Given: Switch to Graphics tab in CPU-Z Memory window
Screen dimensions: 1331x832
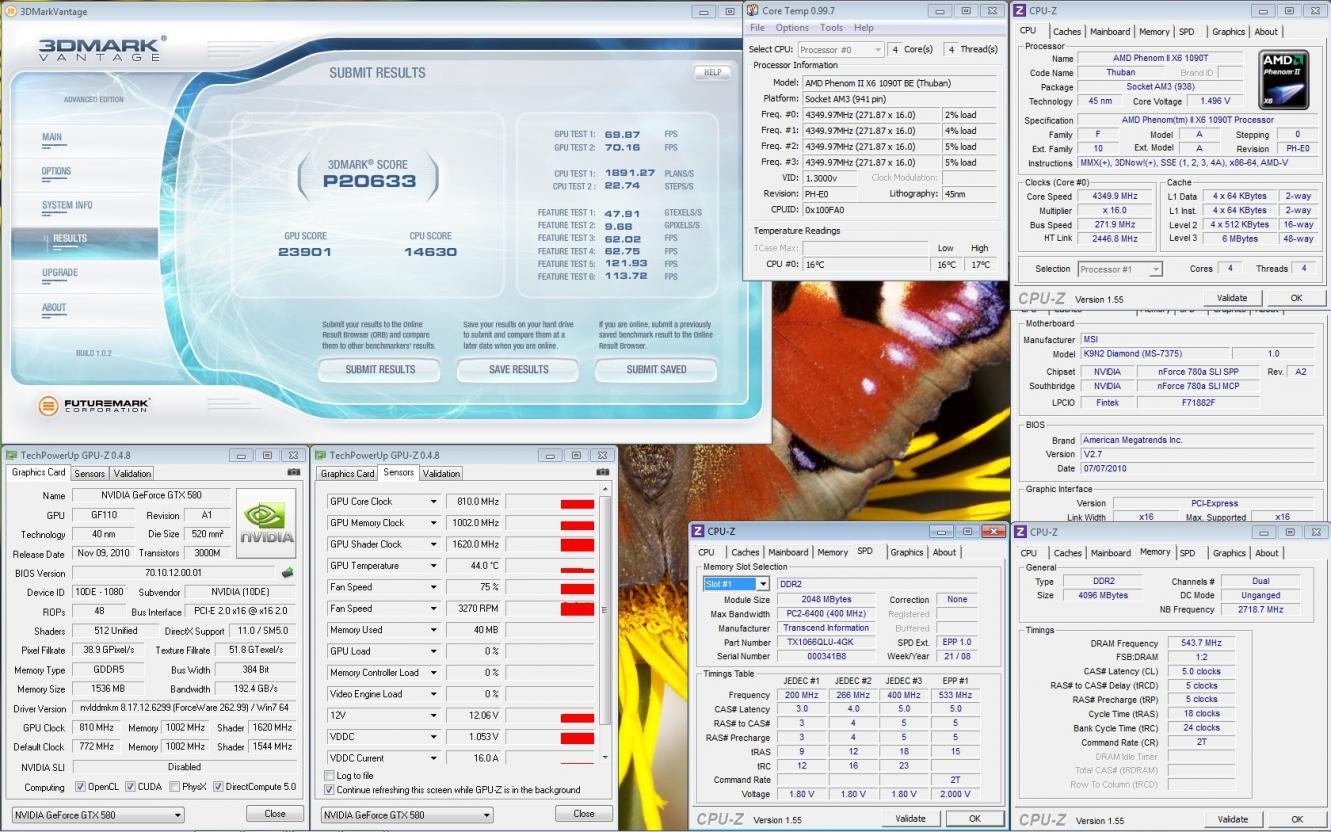Looking at the screenshot, I should pyautogui.click(x=1229, y=553).
